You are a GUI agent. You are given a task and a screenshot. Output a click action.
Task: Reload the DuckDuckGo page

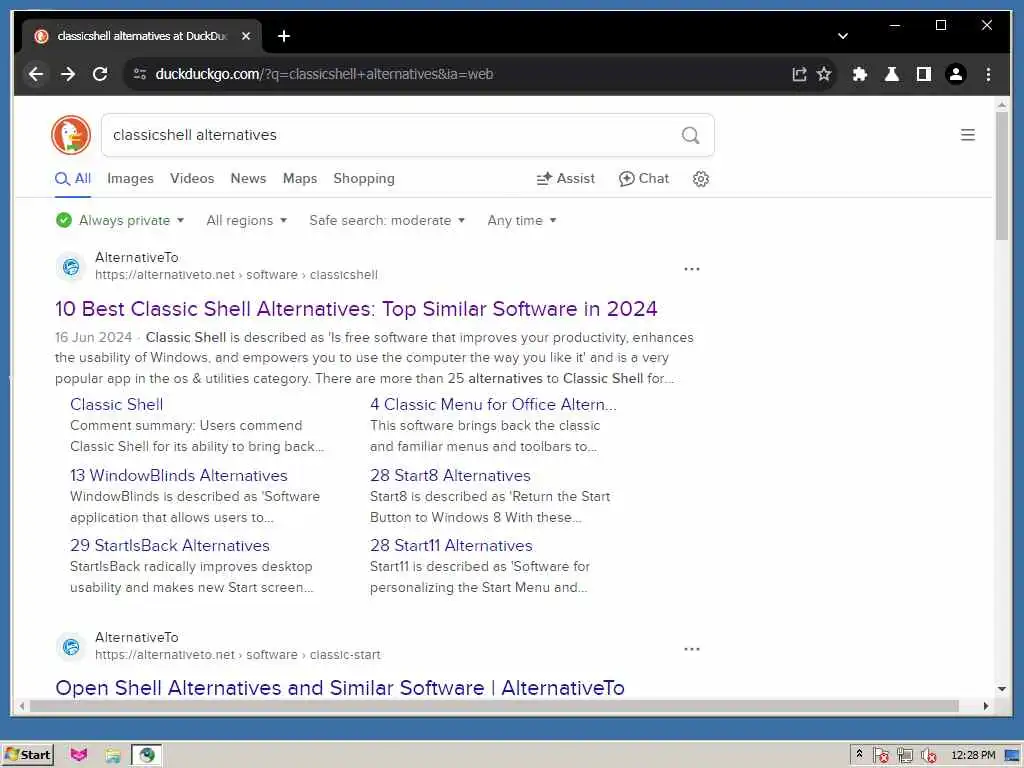tap(100, 74)
